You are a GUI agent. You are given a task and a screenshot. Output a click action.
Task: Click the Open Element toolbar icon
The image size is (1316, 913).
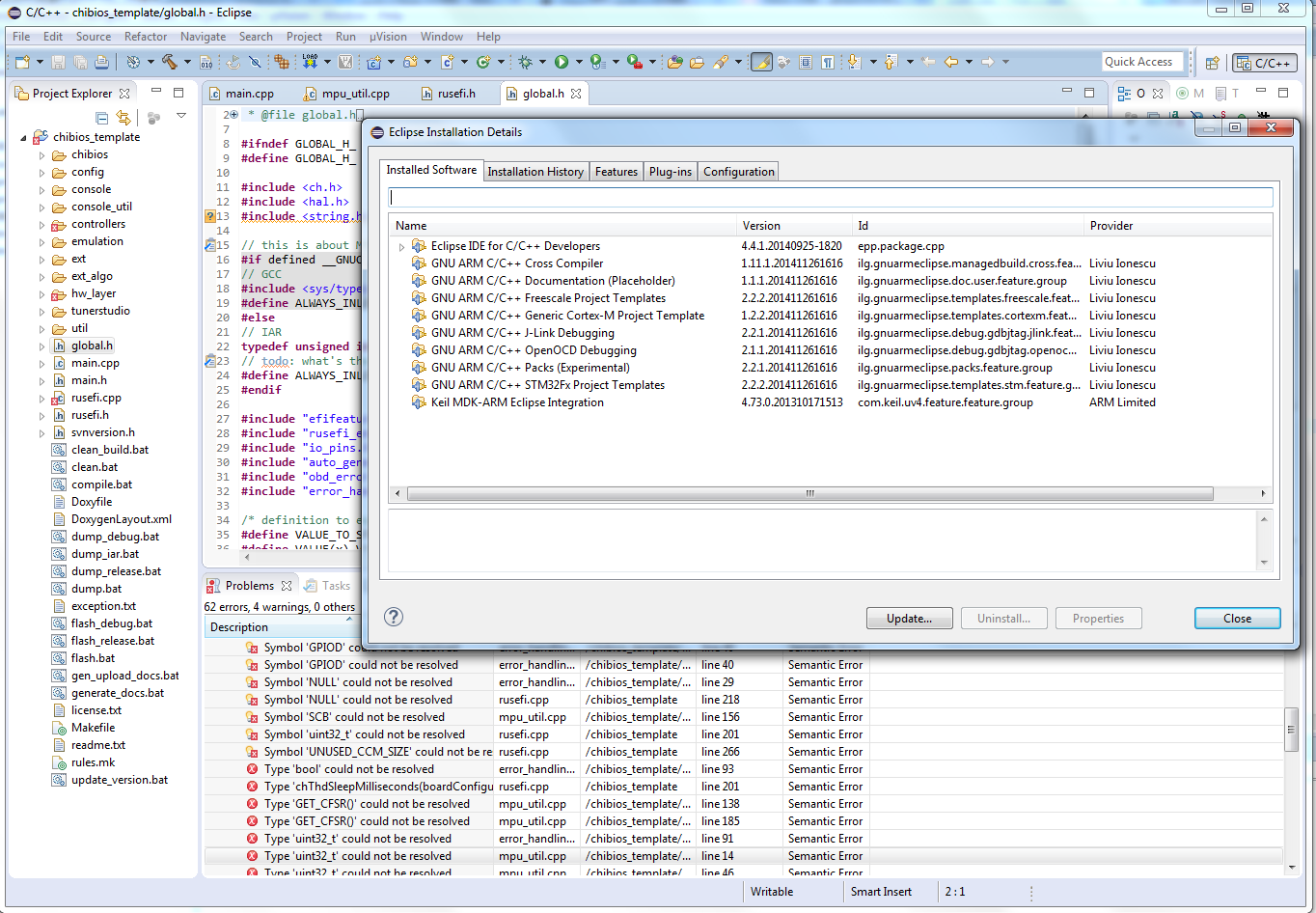click(x=675, y=62)
